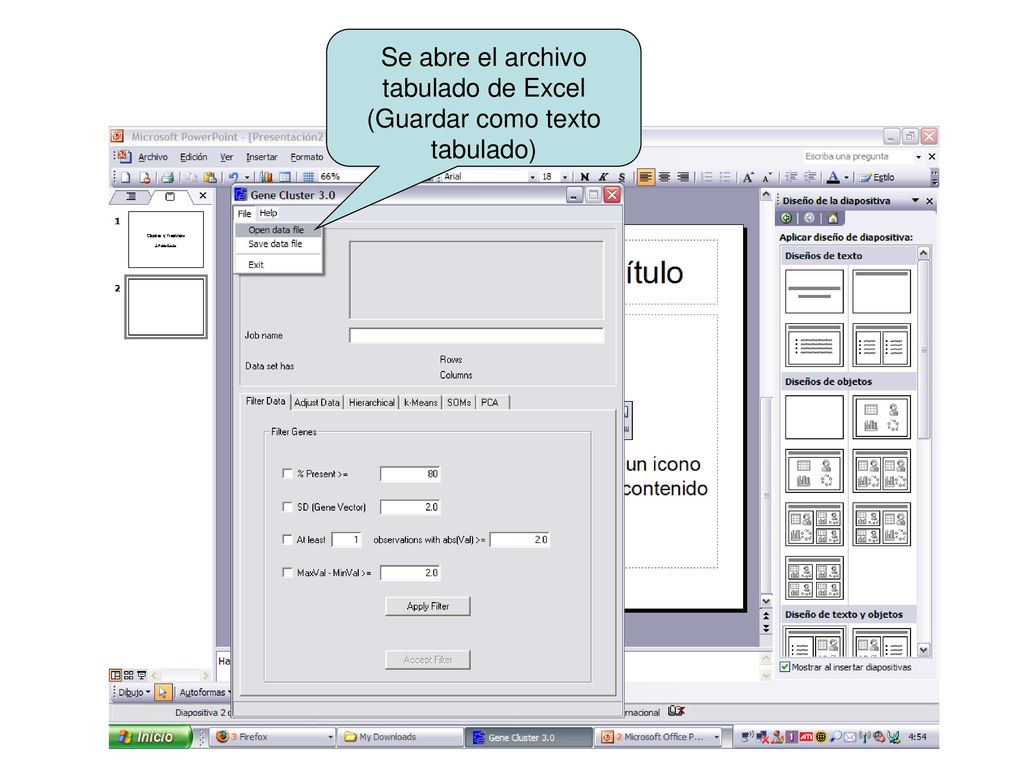
Task: Choose Exit from the File menu
Action: pyautogui.click(x=278, y=264)
